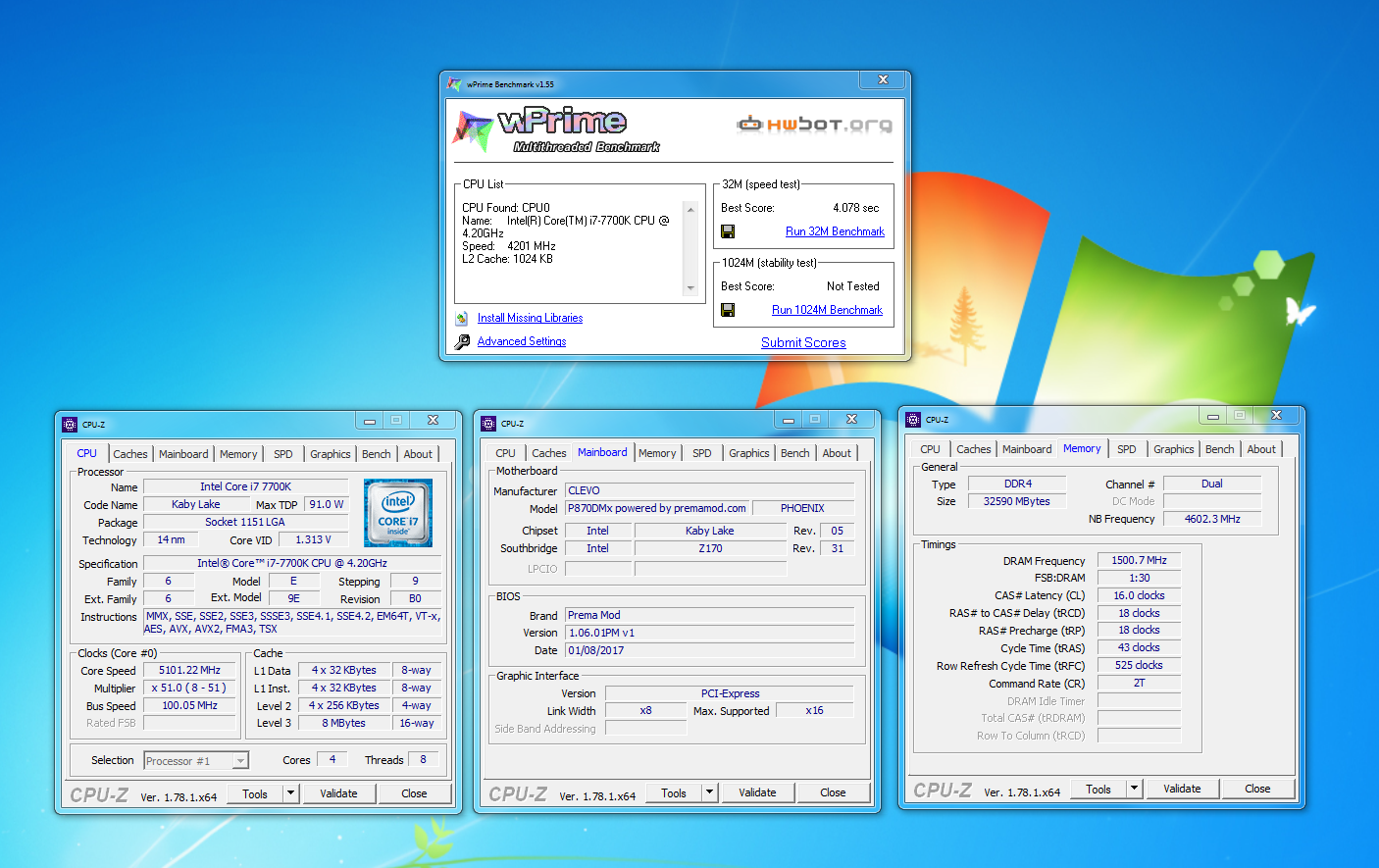Open SPD tab in Mainboard window

702,453
